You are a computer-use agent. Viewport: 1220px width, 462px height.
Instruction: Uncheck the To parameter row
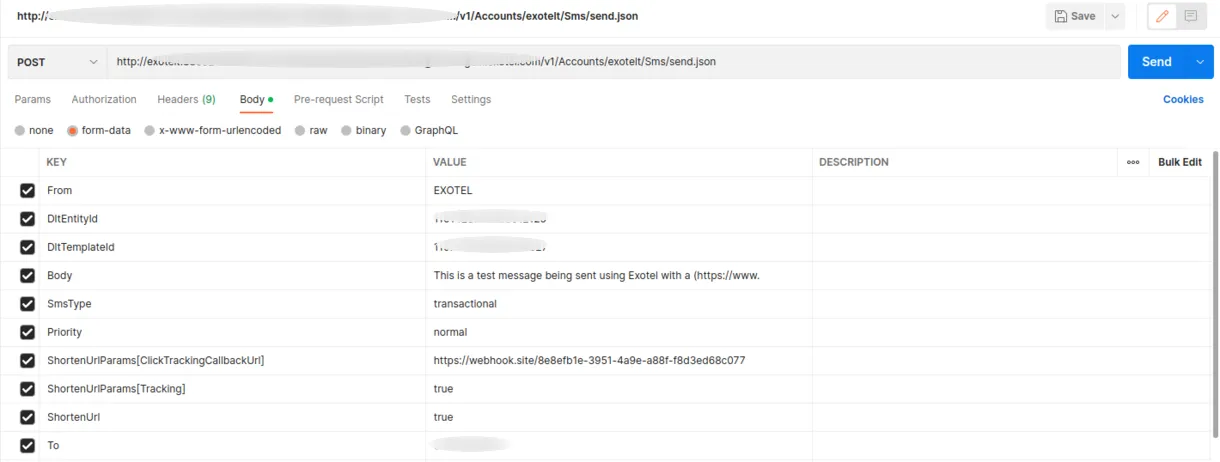(27, 446)
